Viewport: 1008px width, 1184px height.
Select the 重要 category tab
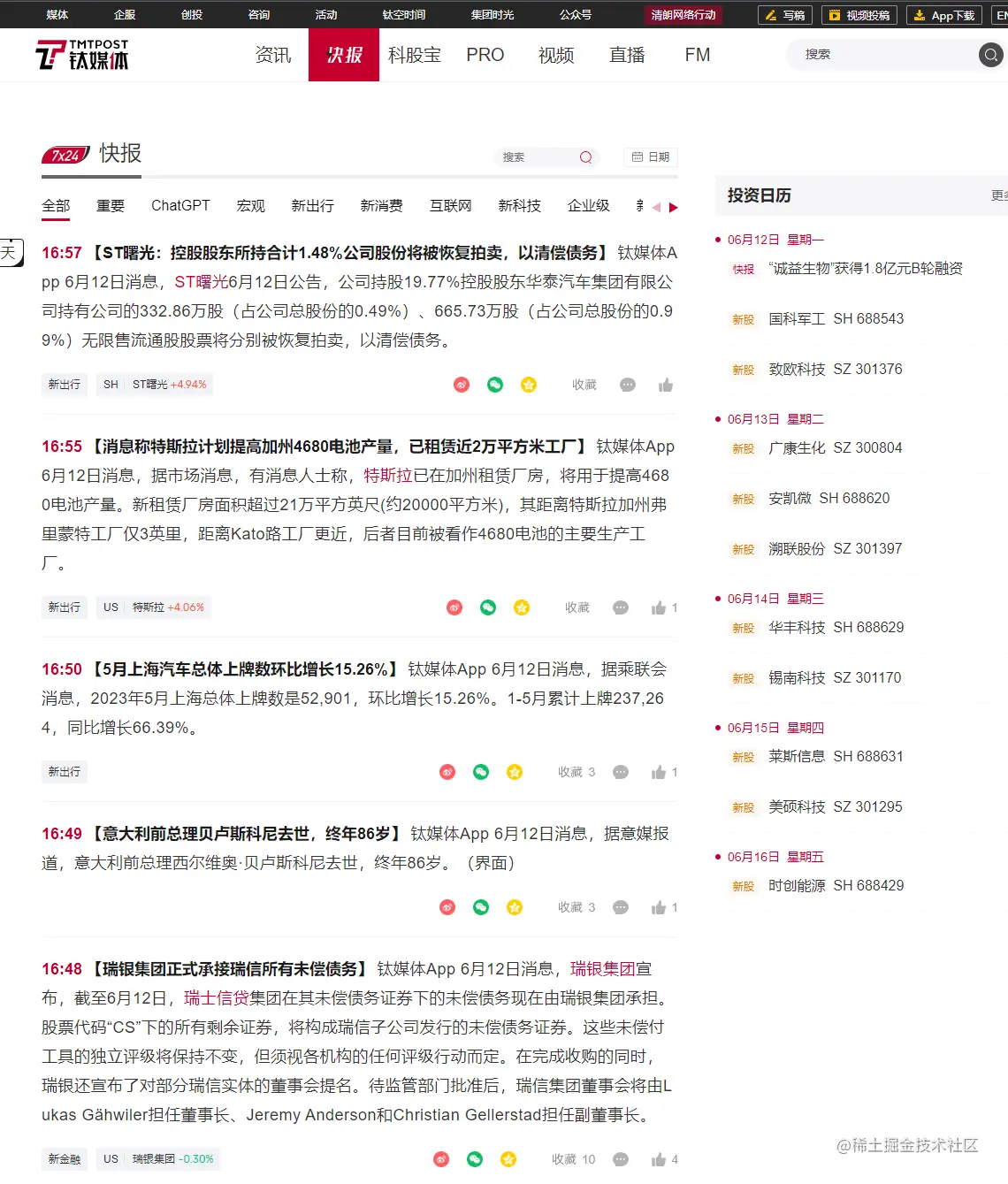click(x=111, y=205)
